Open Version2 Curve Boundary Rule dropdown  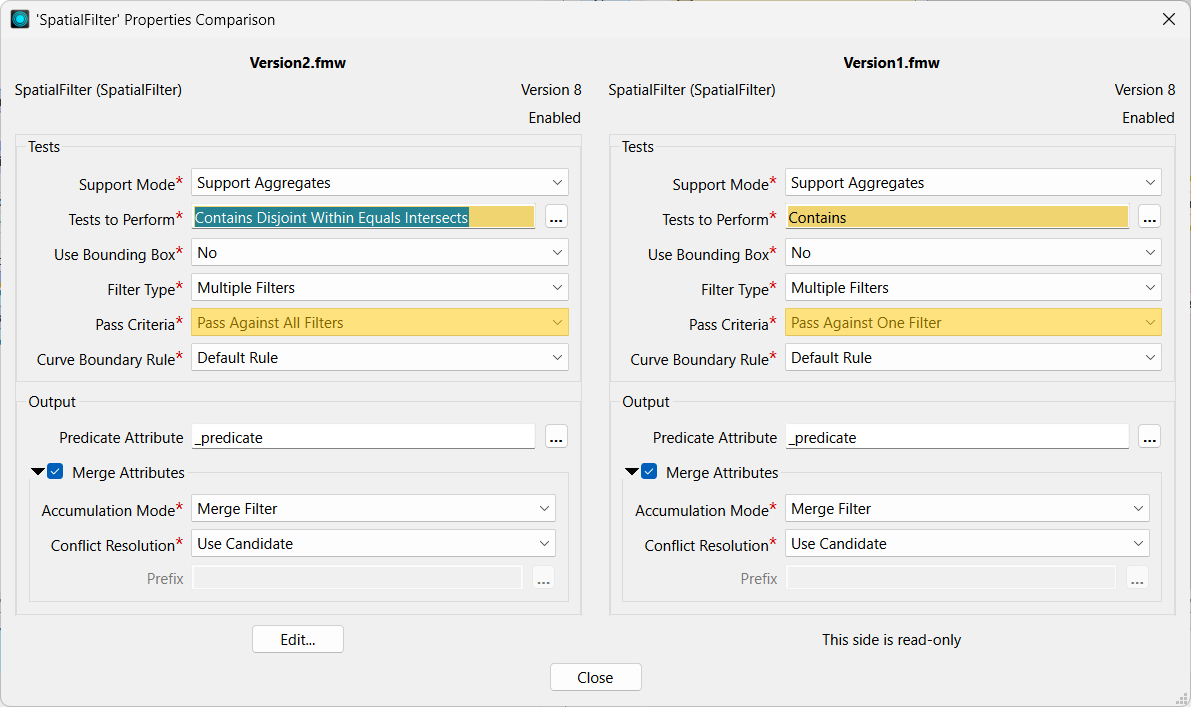click(380, 357)
